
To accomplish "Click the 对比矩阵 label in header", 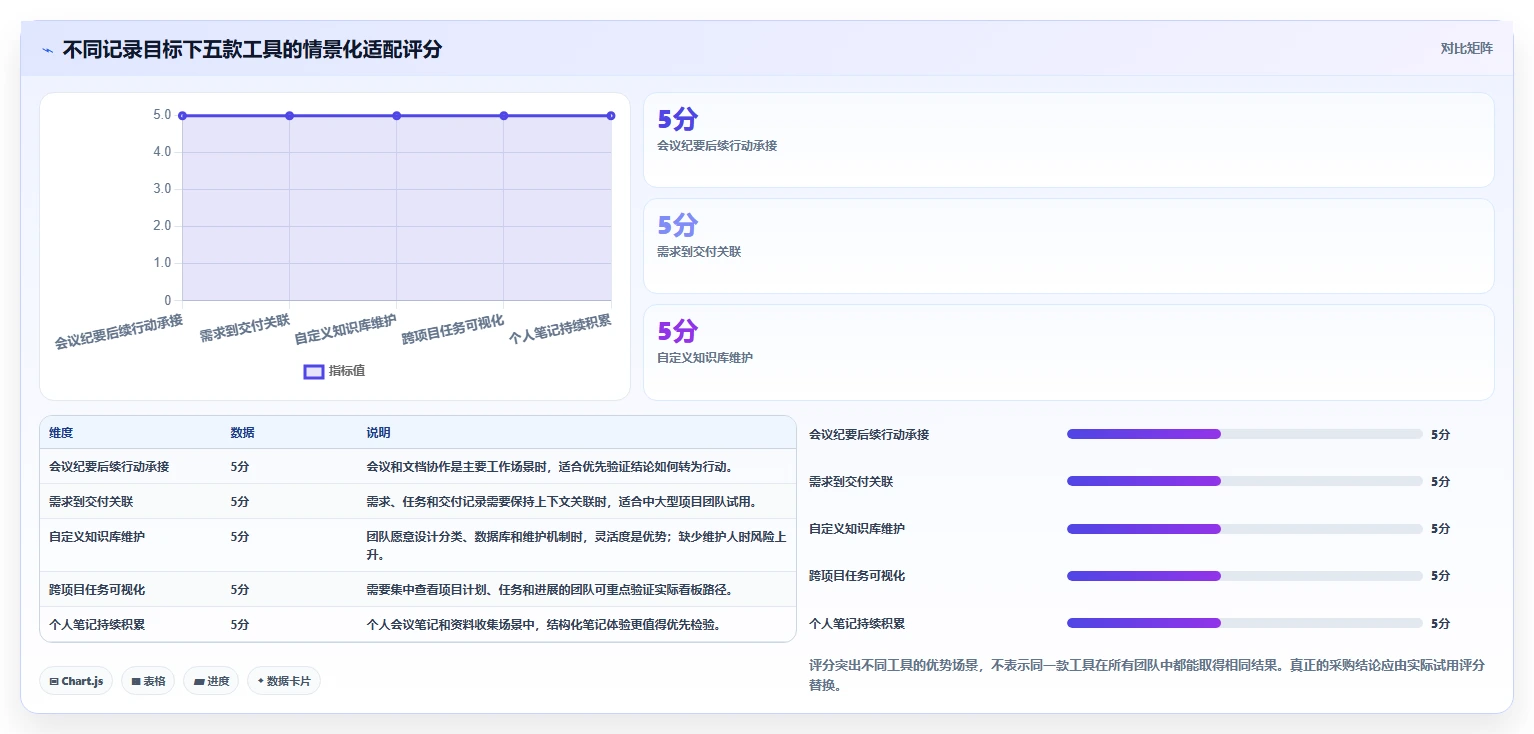I will [1466, 48].
